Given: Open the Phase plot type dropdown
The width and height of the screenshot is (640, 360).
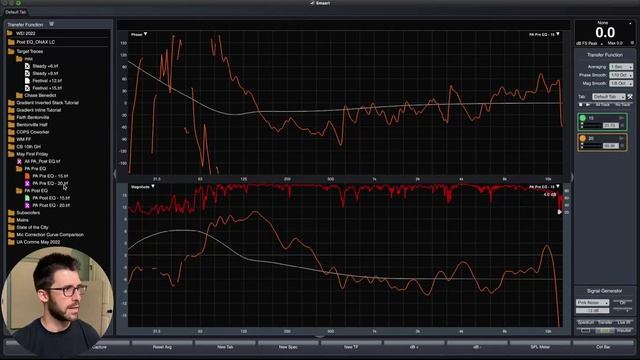Looking at the screenshot, I should [139, 35].
